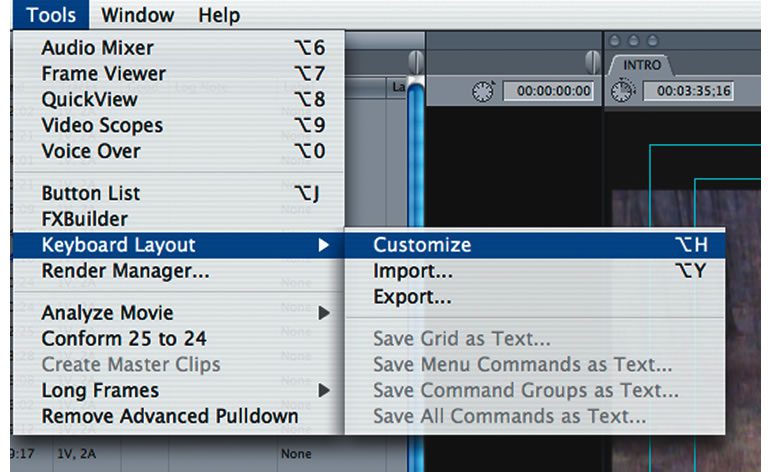Expand the Keyboard Layout submenu arrow
This screenshot has width=770, height=472.
(324, 246)
